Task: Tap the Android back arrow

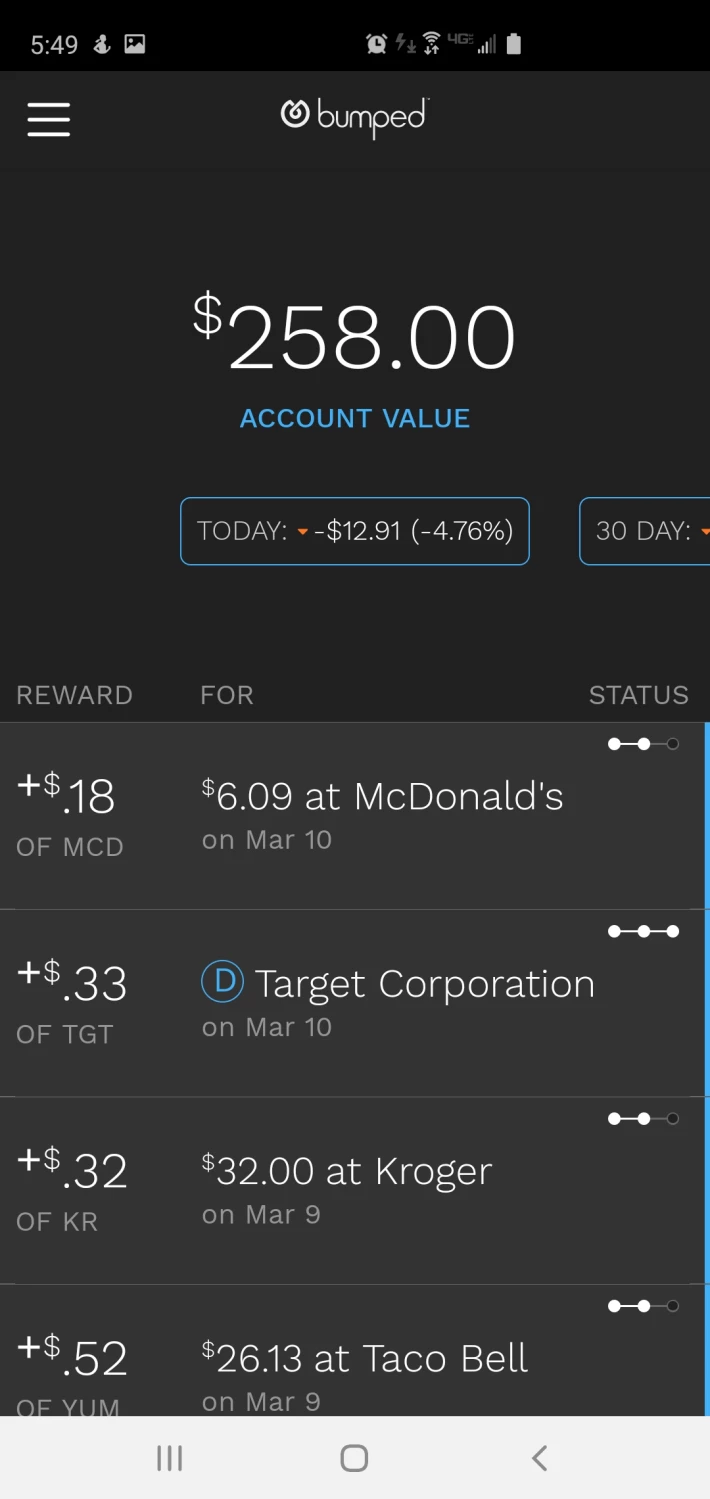Action: pyautogui.click(x=539, y=1458)
